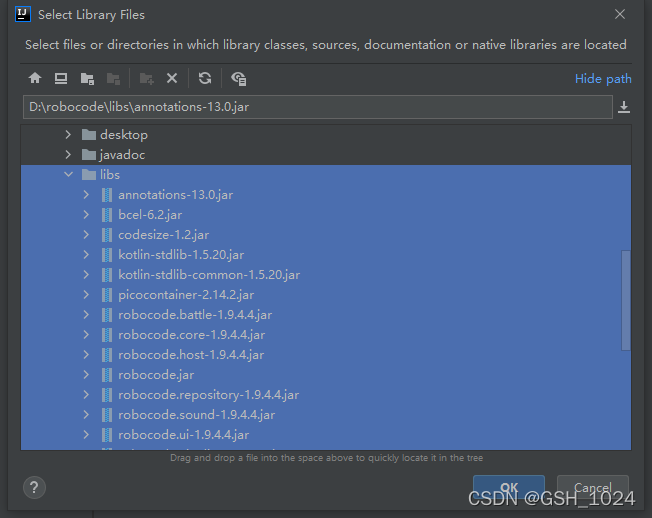Select robocode.battle-1.9.4.4.jar file
Viewport: 652px width, 518px height.
pos(326,315)
